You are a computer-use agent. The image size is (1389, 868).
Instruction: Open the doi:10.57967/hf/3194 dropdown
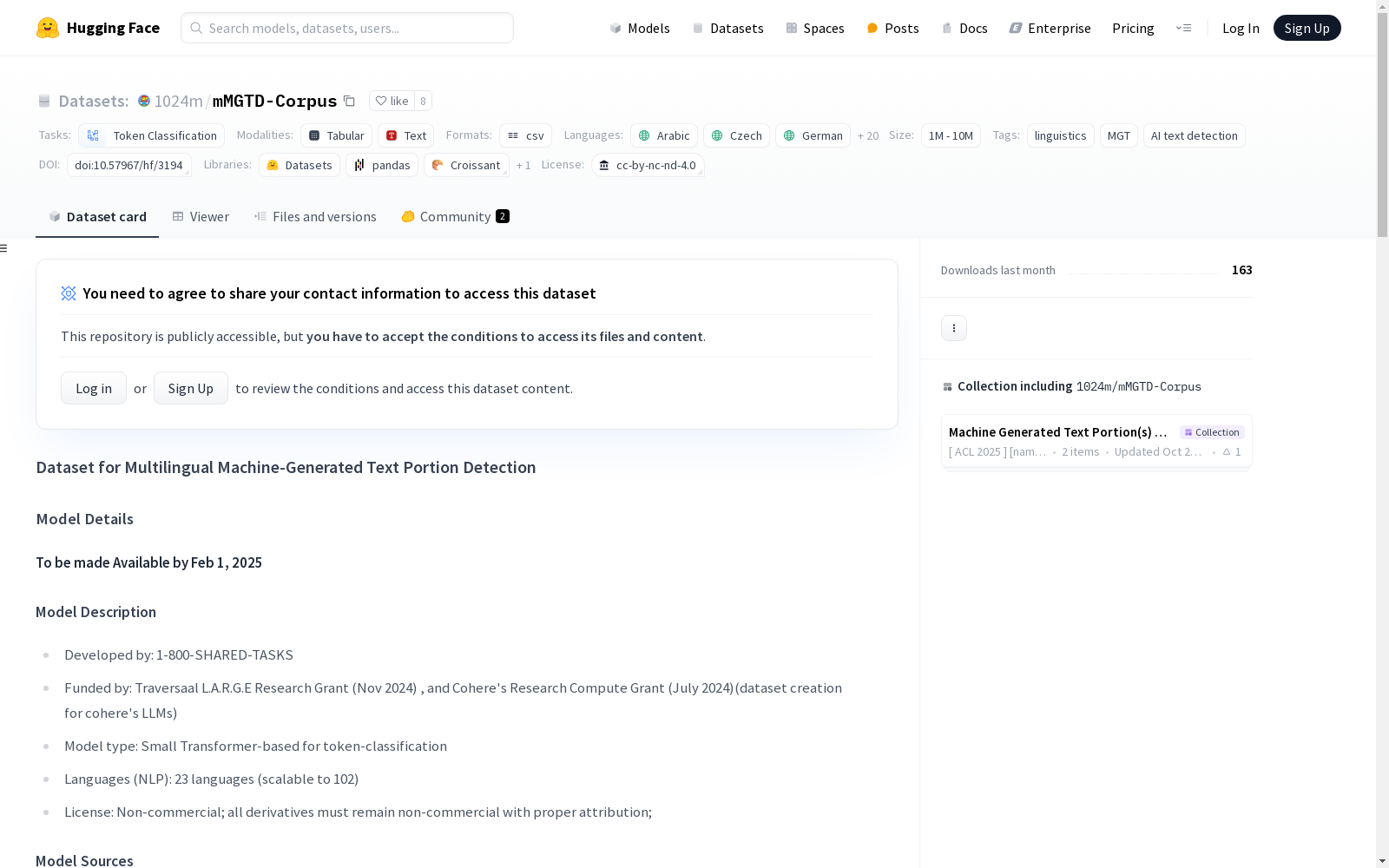click(x=128, y=165)
